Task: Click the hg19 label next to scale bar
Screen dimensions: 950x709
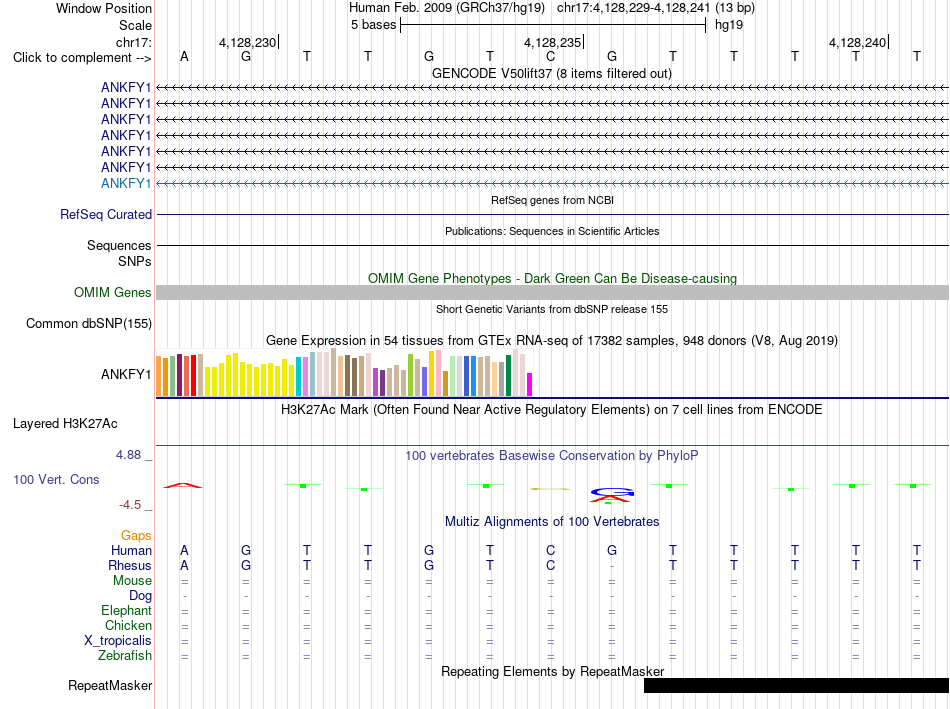Action: pyautogui.click(x=729, y=25)
